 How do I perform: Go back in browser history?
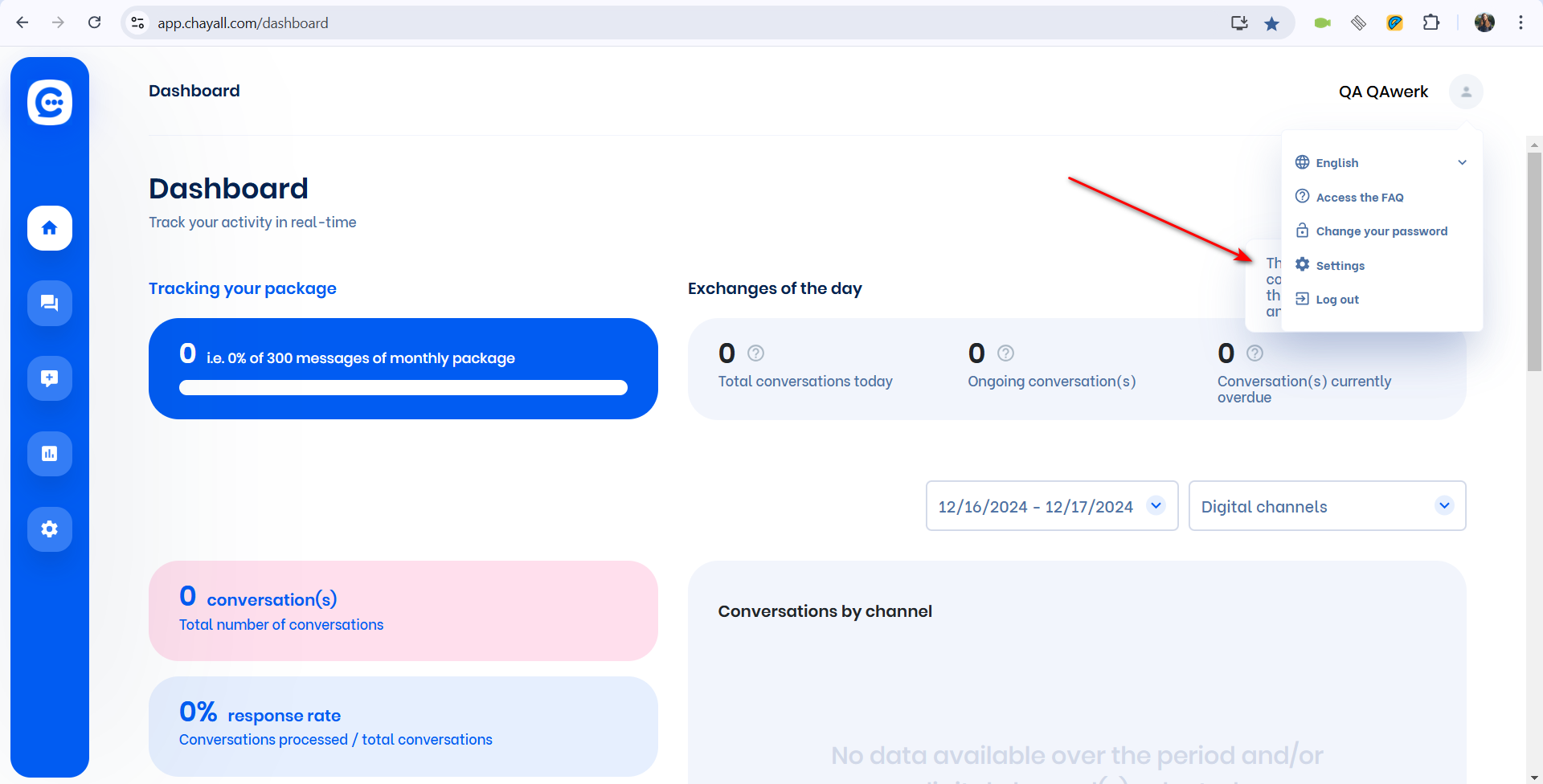23,22
